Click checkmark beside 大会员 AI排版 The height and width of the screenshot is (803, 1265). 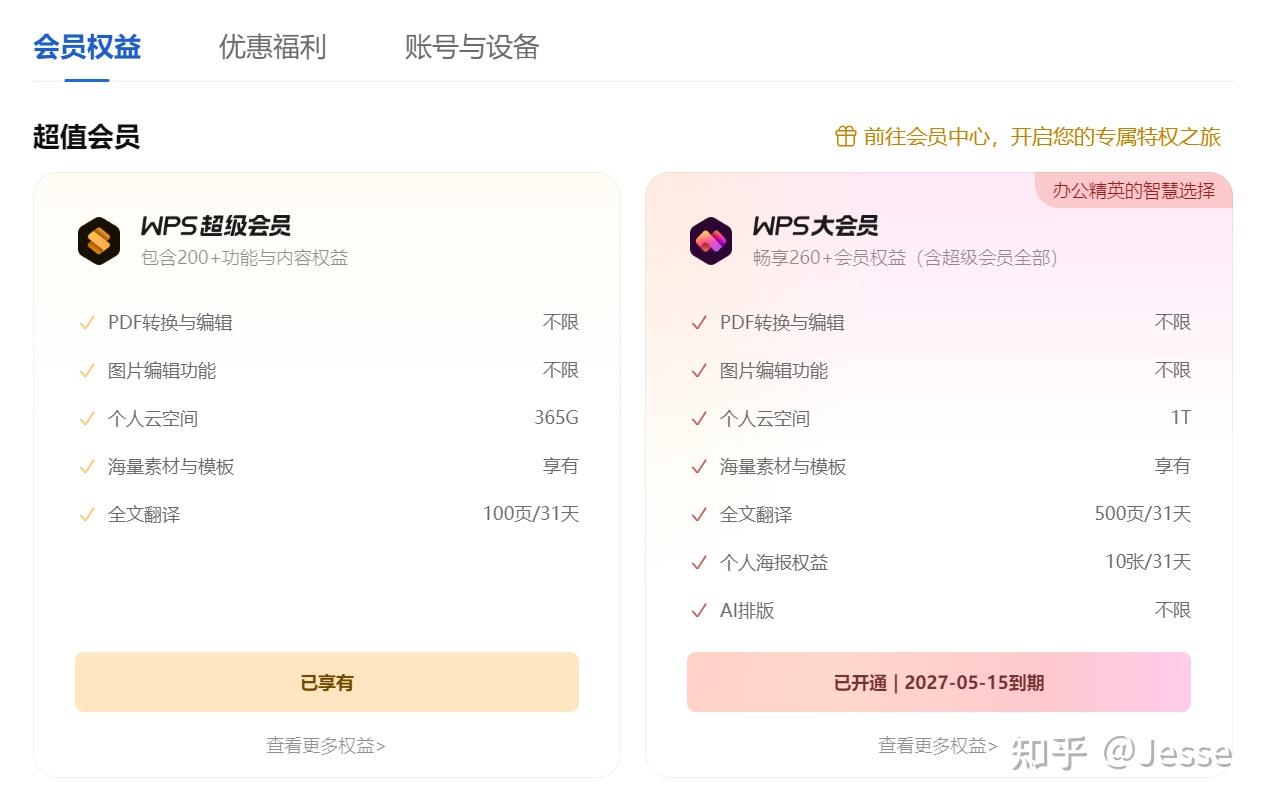(x=699, y=611)
